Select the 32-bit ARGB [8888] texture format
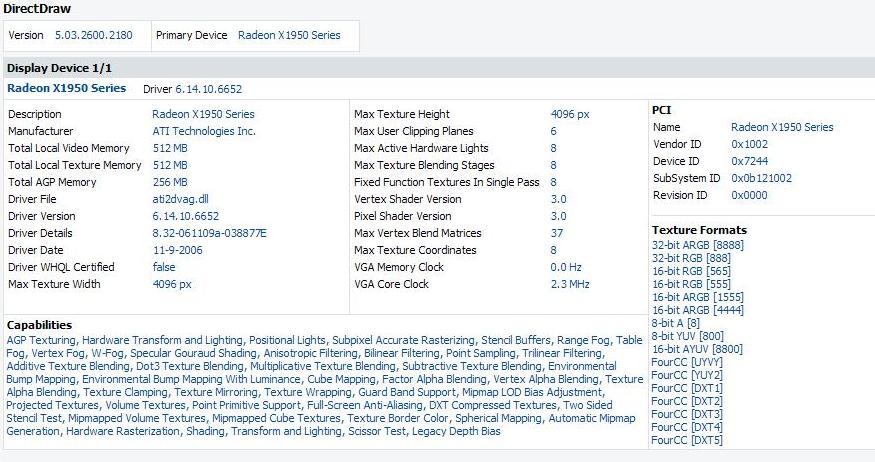Image resolution: width=875 pixels, height=462 pixels. coord(698,245)
